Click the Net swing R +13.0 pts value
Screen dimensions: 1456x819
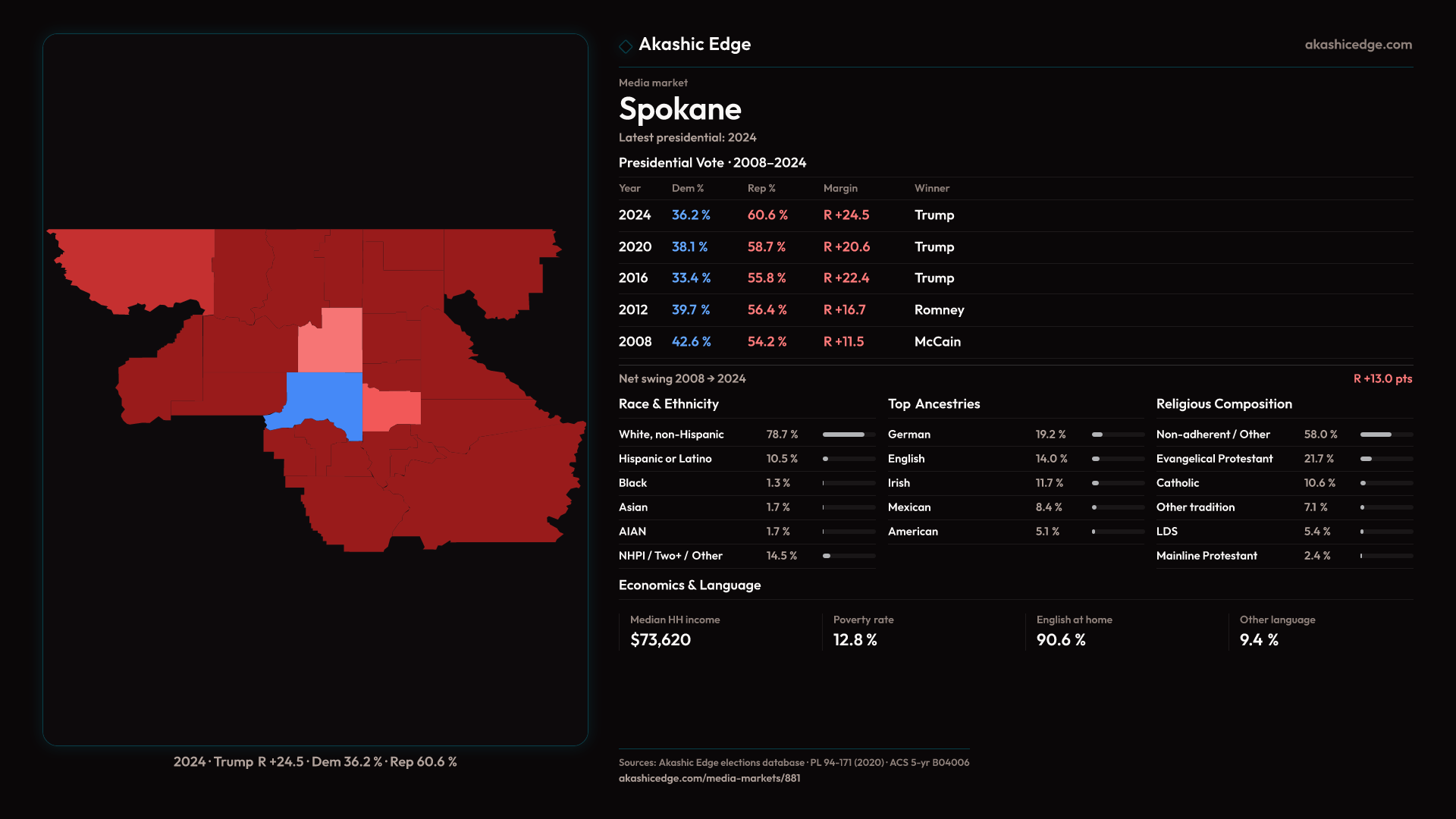(x=1382, y=378)
